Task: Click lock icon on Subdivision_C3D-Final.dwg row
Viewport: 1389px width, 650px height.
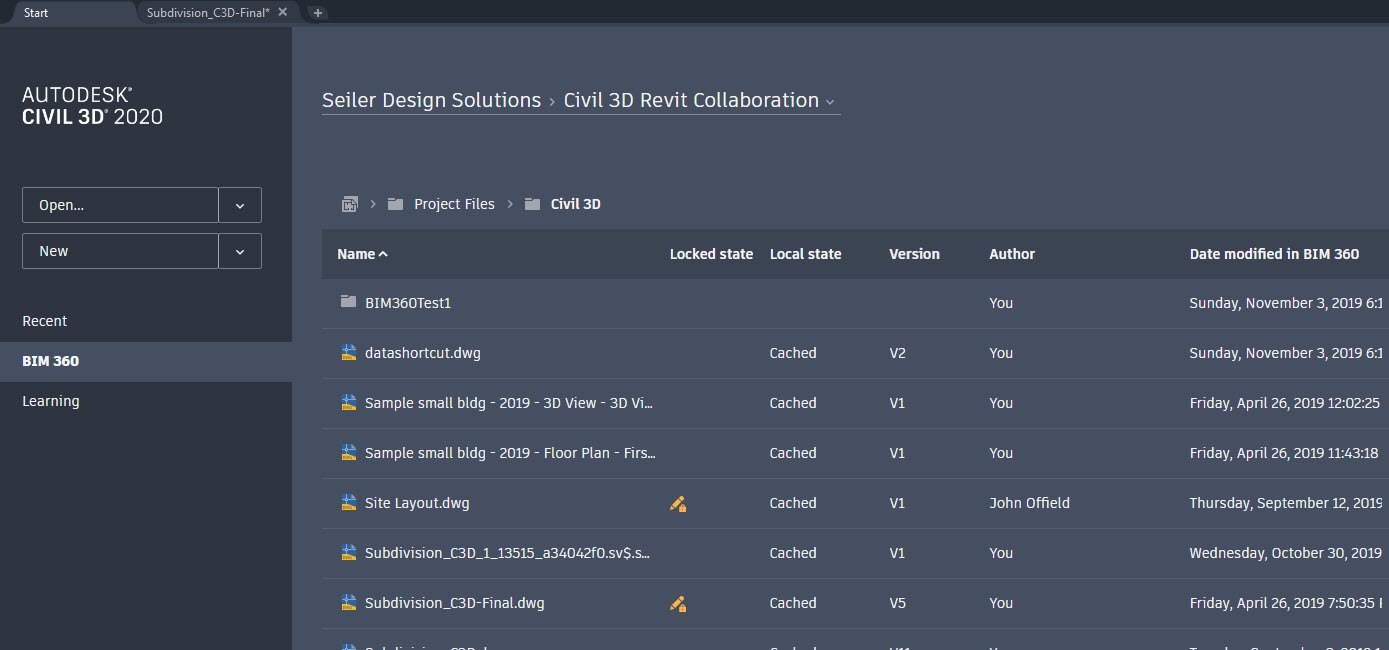Action: [678, 604]
